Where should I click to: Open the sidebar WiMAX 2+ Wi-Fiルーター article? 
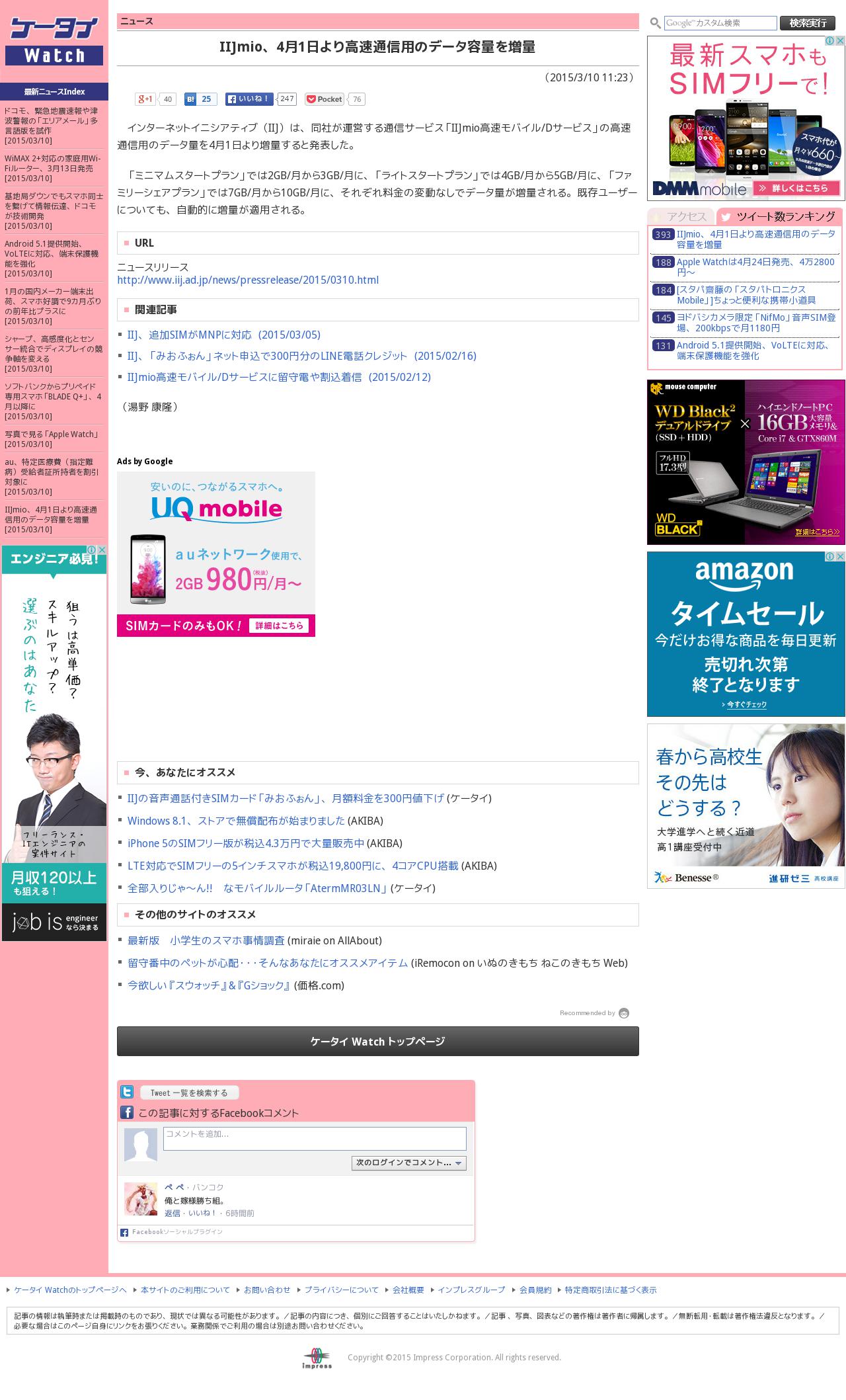point(53,164)
